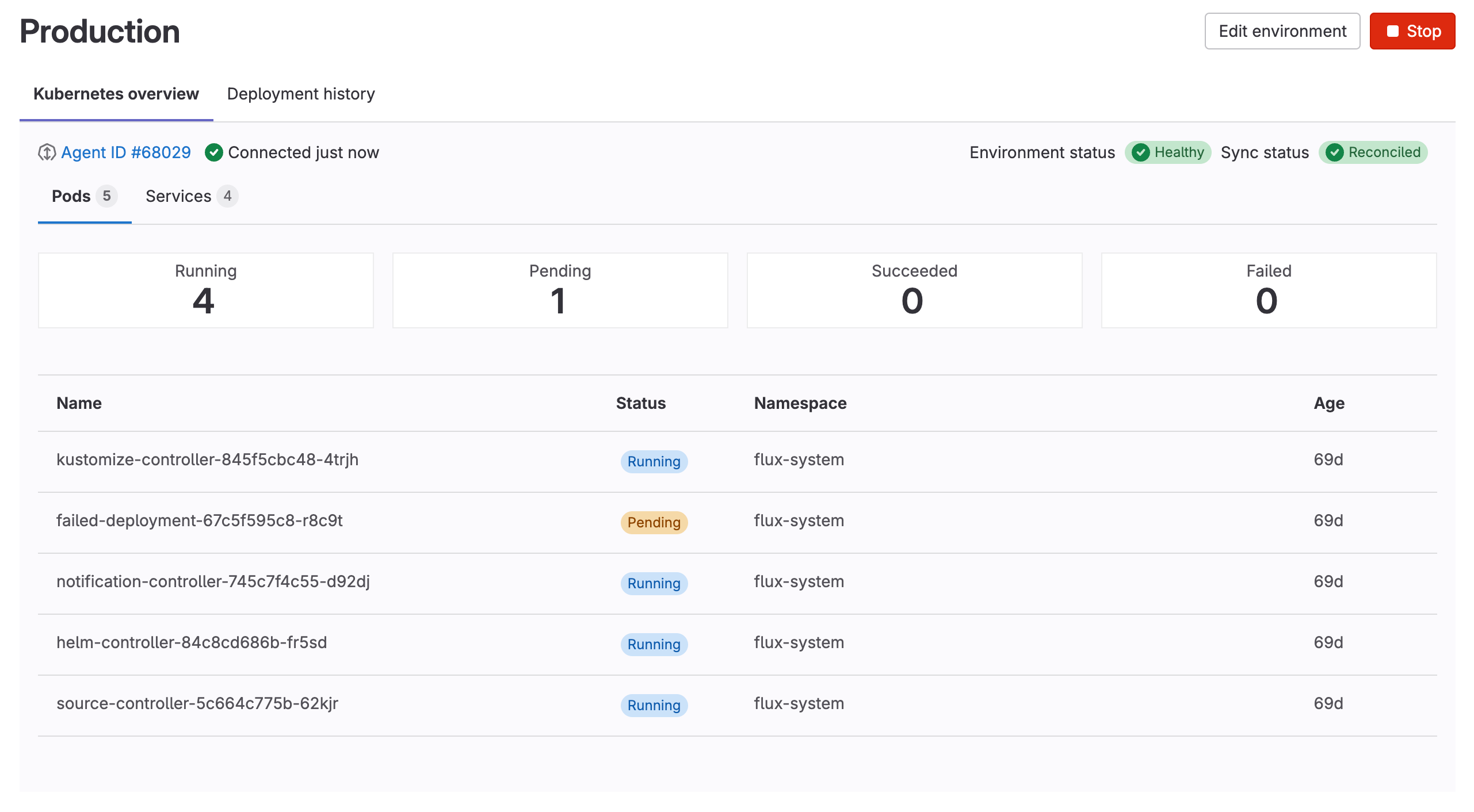This screenshot has height=812, width=1474.
Task: Click the checkmark icon in Reconciled badge
Action: click(1336, 152)
